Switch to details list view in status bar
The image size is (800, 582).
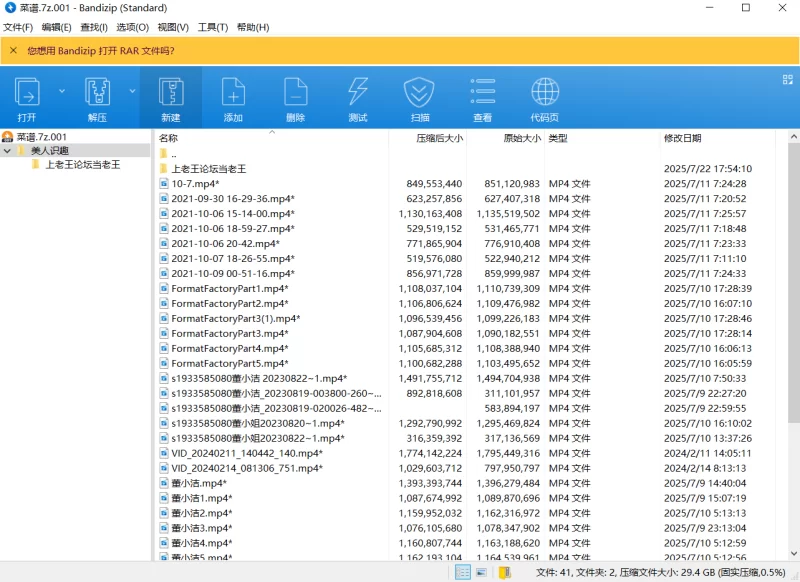click(462, 572)
